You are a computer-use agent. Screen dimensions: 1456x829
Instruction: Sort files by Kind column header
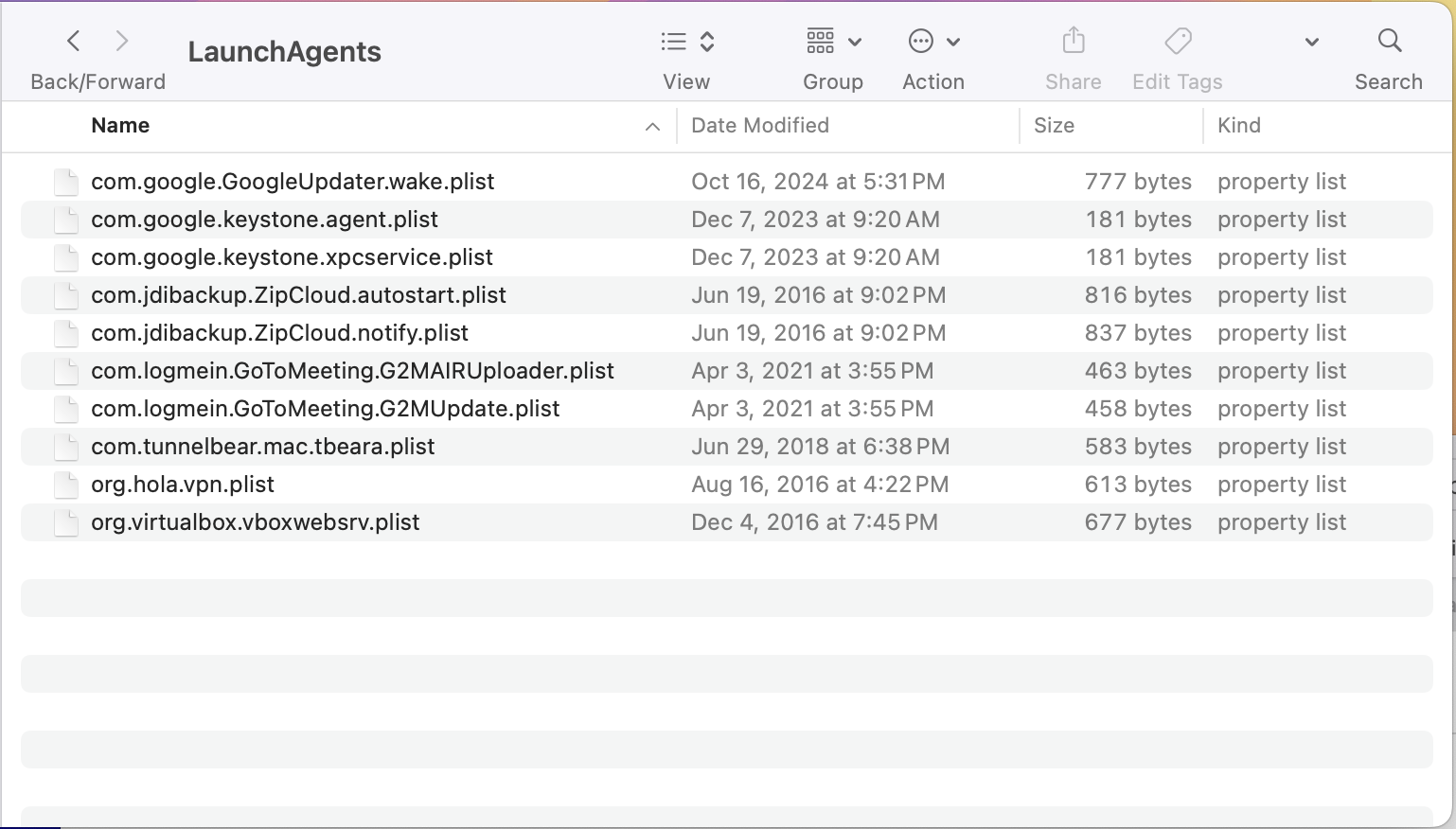click(x=1238, y=126)
